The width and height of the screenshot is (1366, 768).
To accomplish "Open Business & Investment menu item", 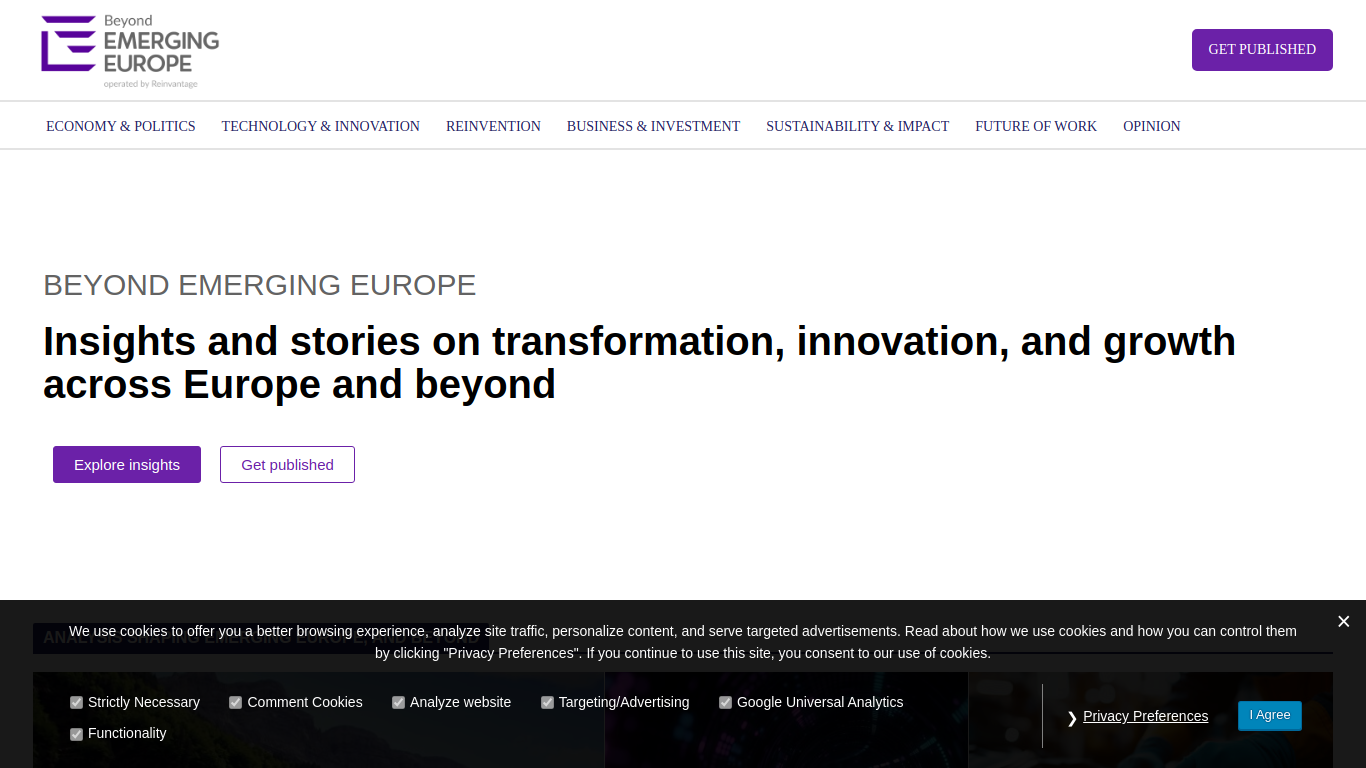I will pyautogui.click(x=653, y=126).
